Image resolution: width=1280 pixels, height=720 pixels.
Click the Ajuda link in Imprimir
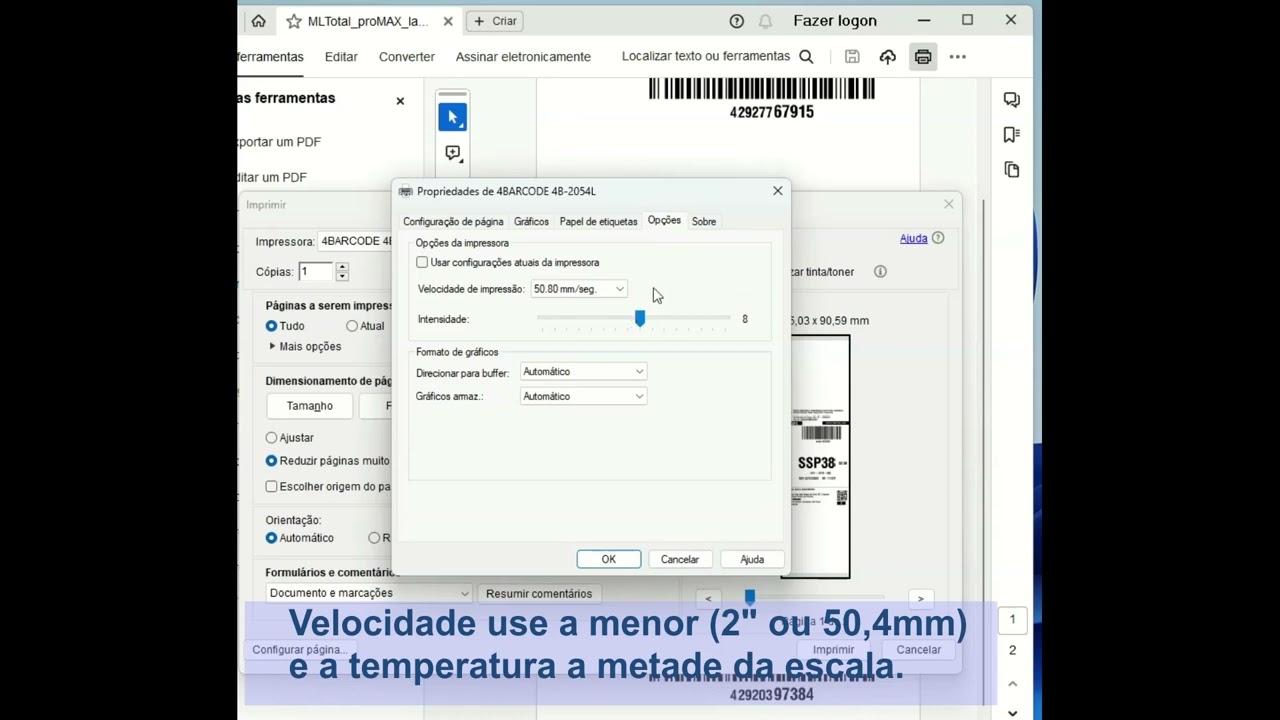tap(913, 238)
